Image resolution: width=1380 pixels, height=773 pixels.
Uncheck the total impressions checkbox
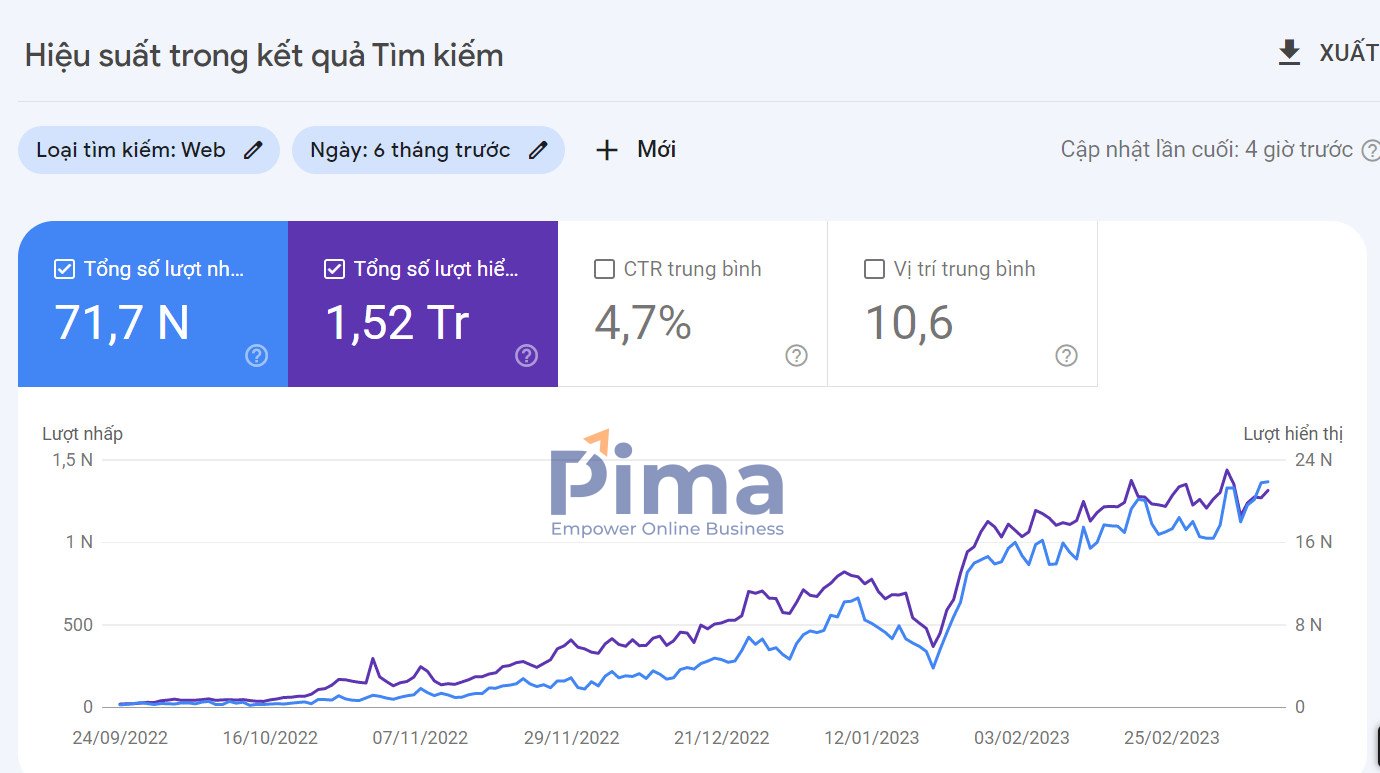[334, 269]
